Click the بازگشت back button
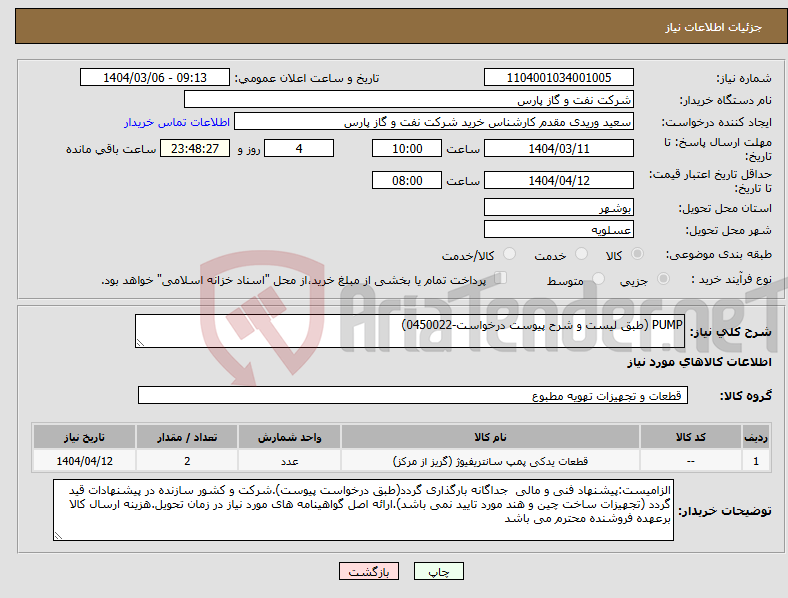Screen dimensions: 788x598 tap(369, 571)
